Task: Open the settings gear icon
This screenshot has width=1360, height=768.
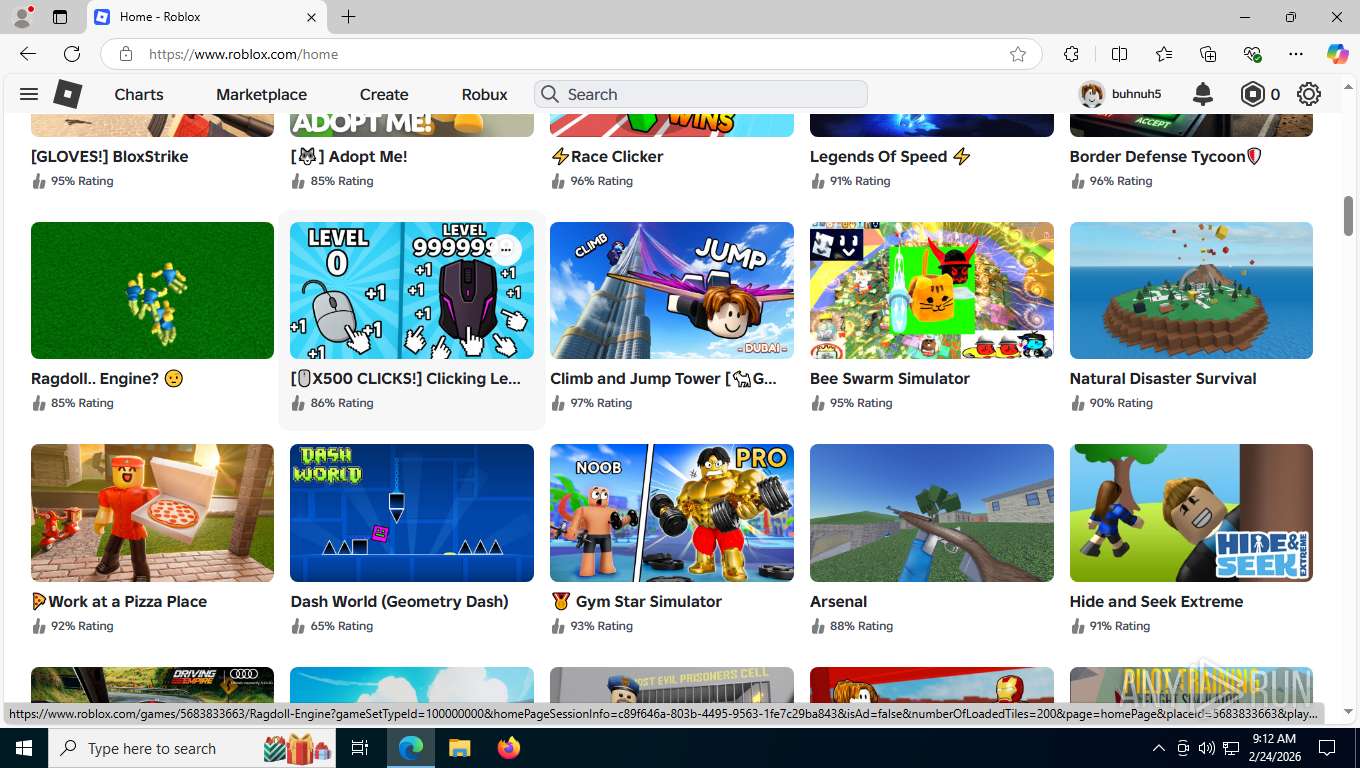Action: click(1309, 94)
